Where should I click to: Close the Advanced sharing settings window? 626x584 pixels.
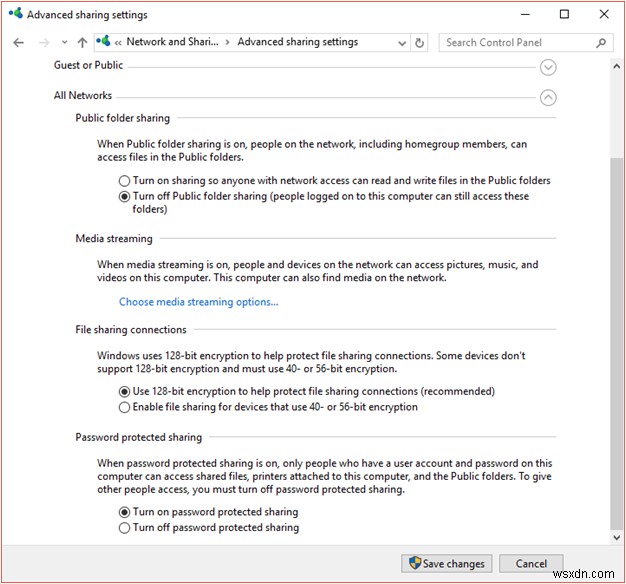pyautogui.click(x=604, y=14)
